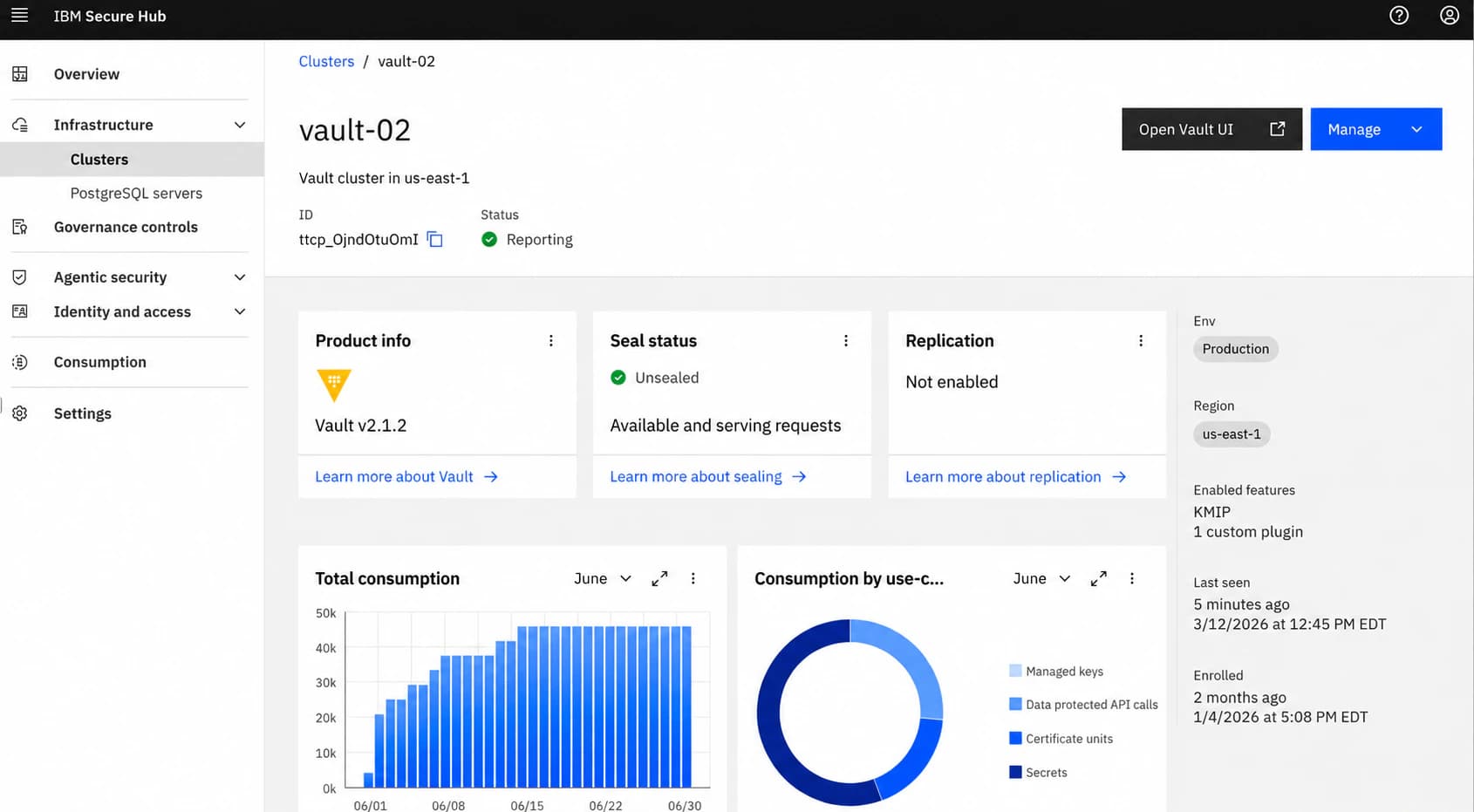This screenshot has height=812, width=1474.
Task: Open the user profile icon
Action: pyautogui.click(x=1450, y=16)
